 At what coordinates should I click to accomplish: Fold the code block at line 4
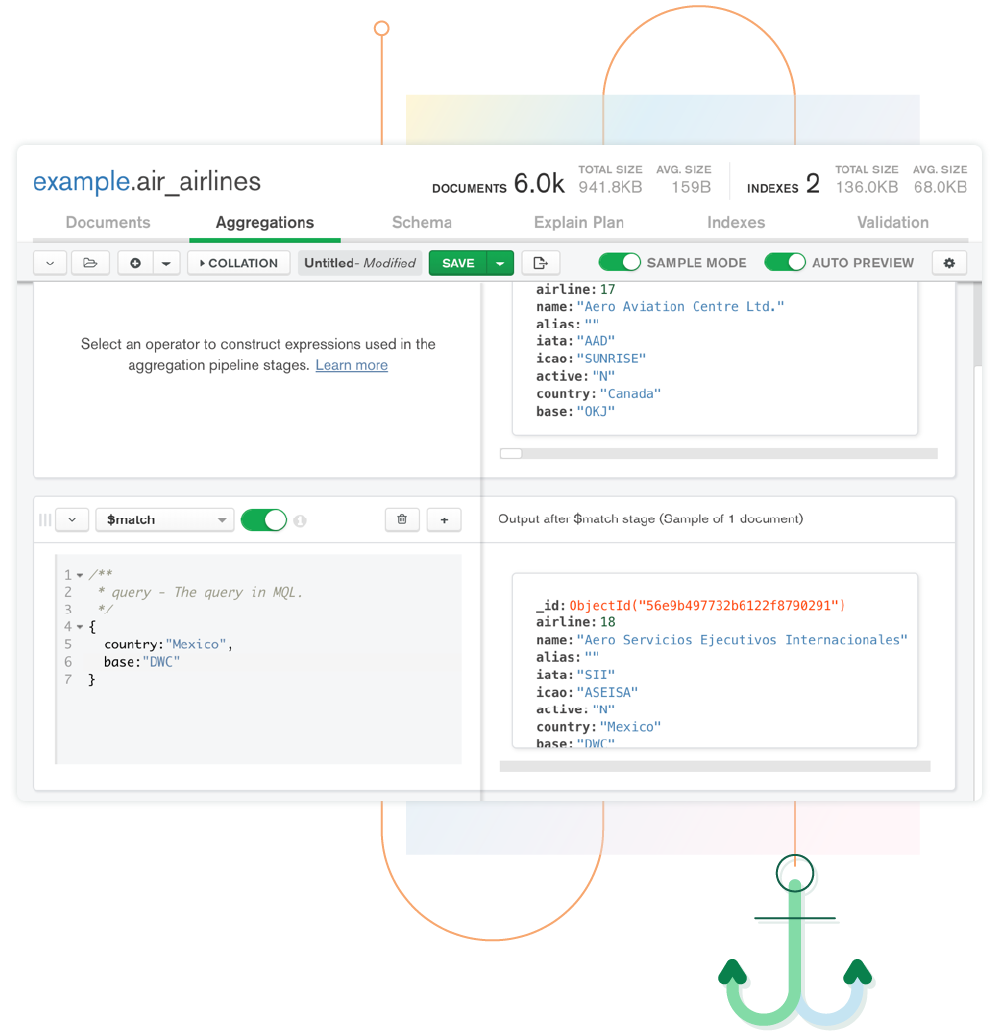pyautogui.click(x=80, y=626)
